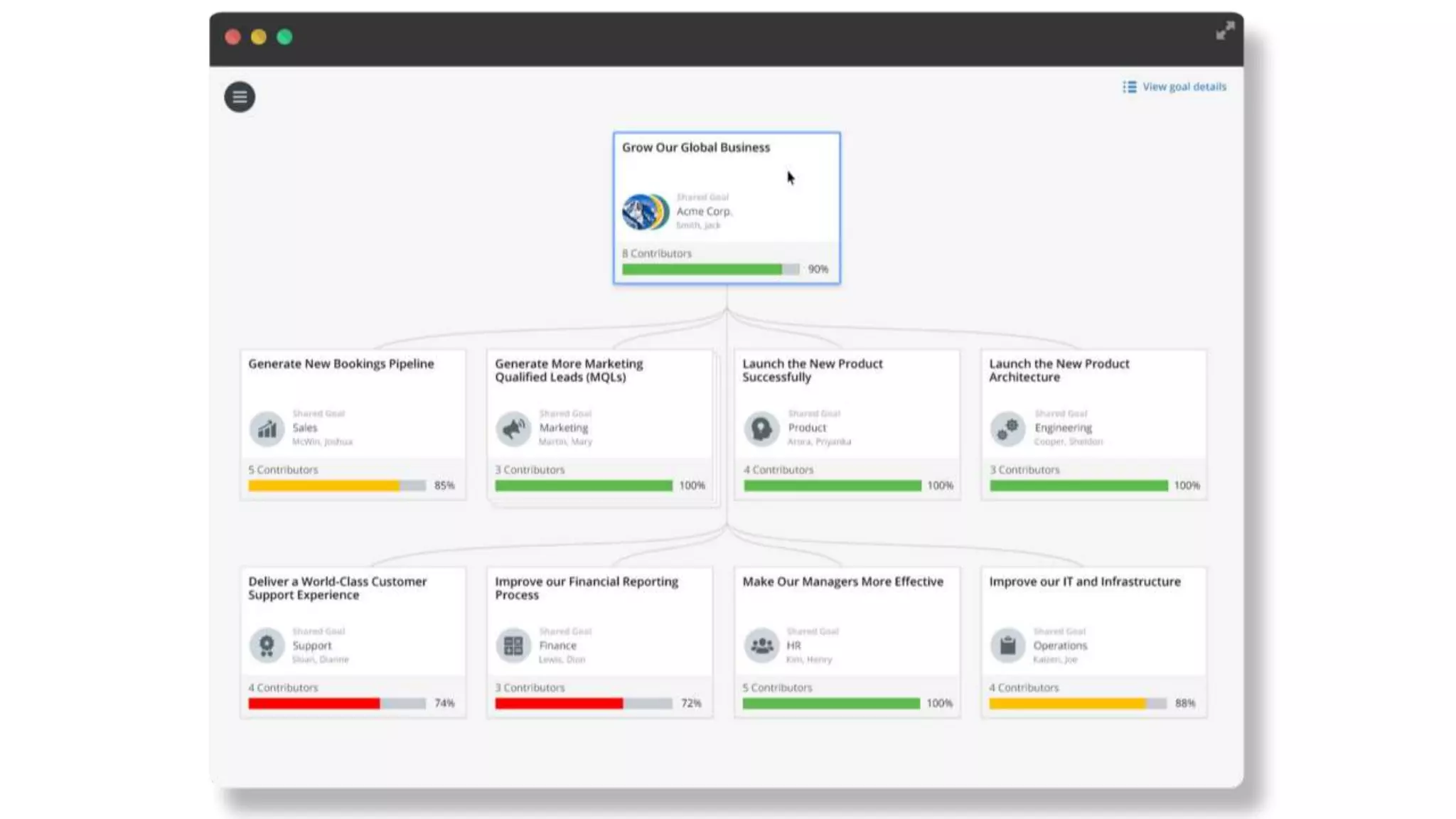Open Generate New Bookings Pipeline goal
Viewport: 1456px width, 819px height.
tap(341, 364)
